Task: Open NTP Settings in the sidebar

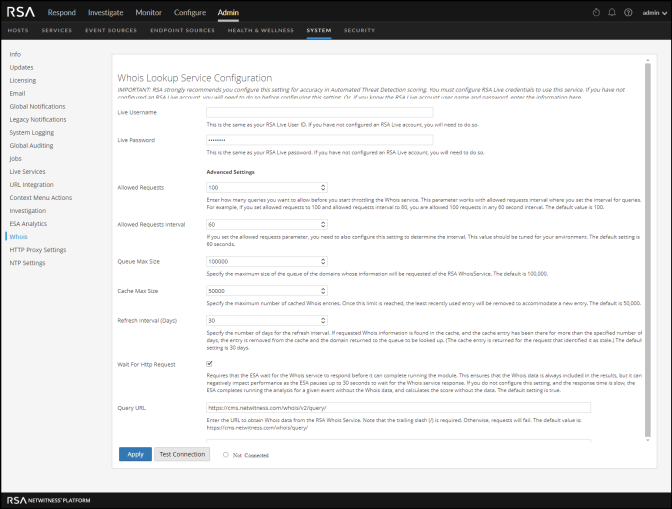Action: 27,263
